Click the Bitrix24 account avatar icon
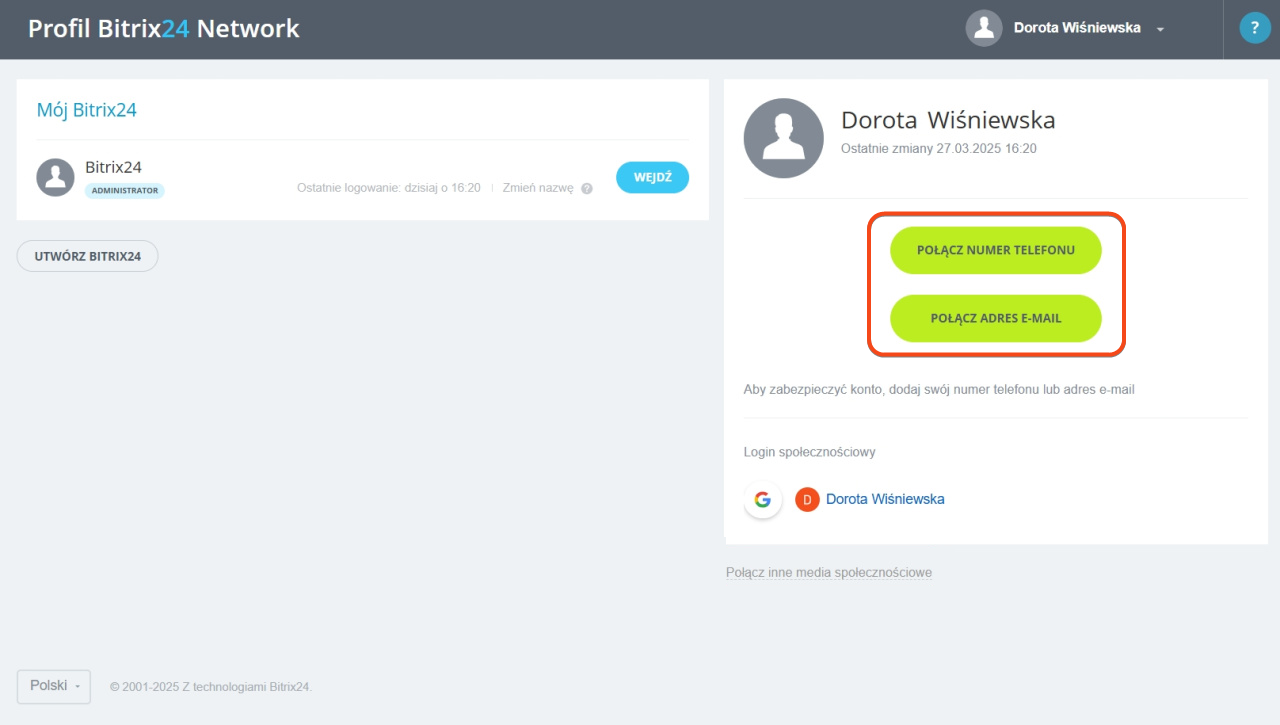Screen dimensions: 1280x725 pyautogui.click(x=55, y=177)
